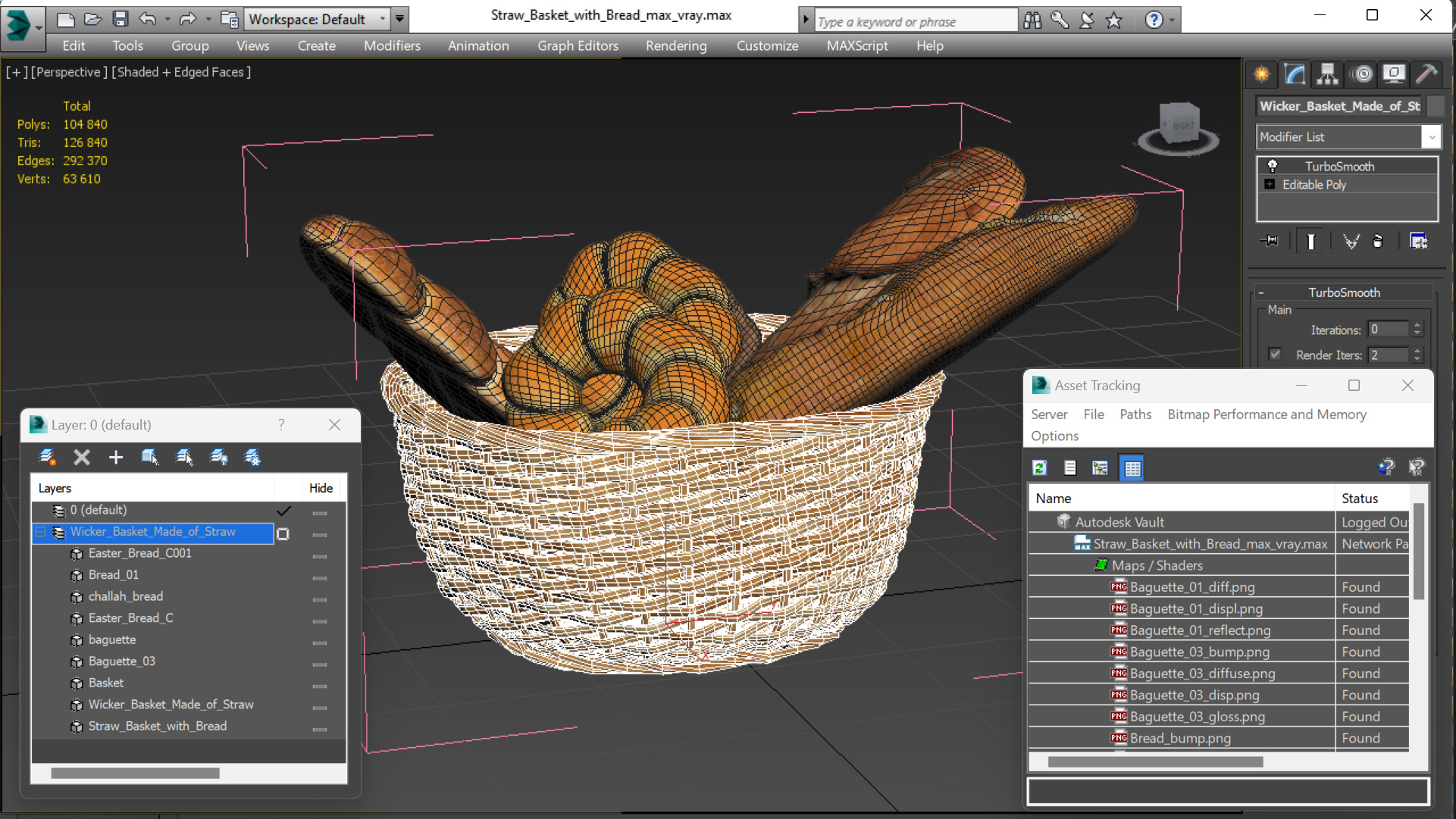Click Make Unique icon under modifier stack
The image size is (1456, 819).
[1351, 241]
